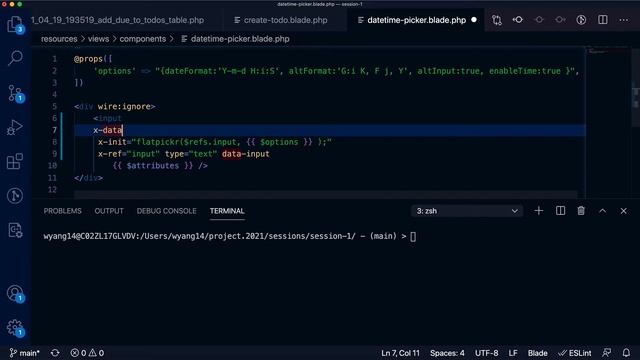The image size is (640, 360).
Task: Click UTF-8 encoding selector
Action: 487,353
